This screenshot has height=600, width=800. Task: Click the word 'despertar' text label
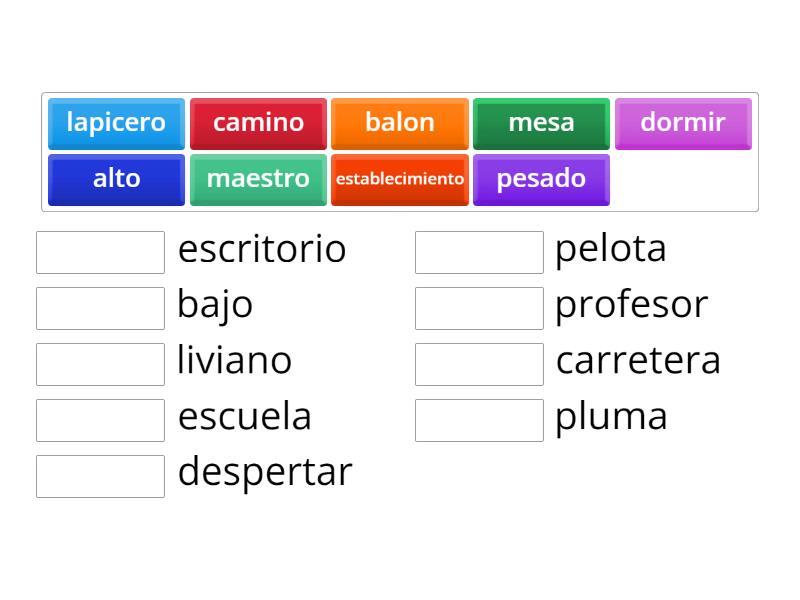pos(264,471)
